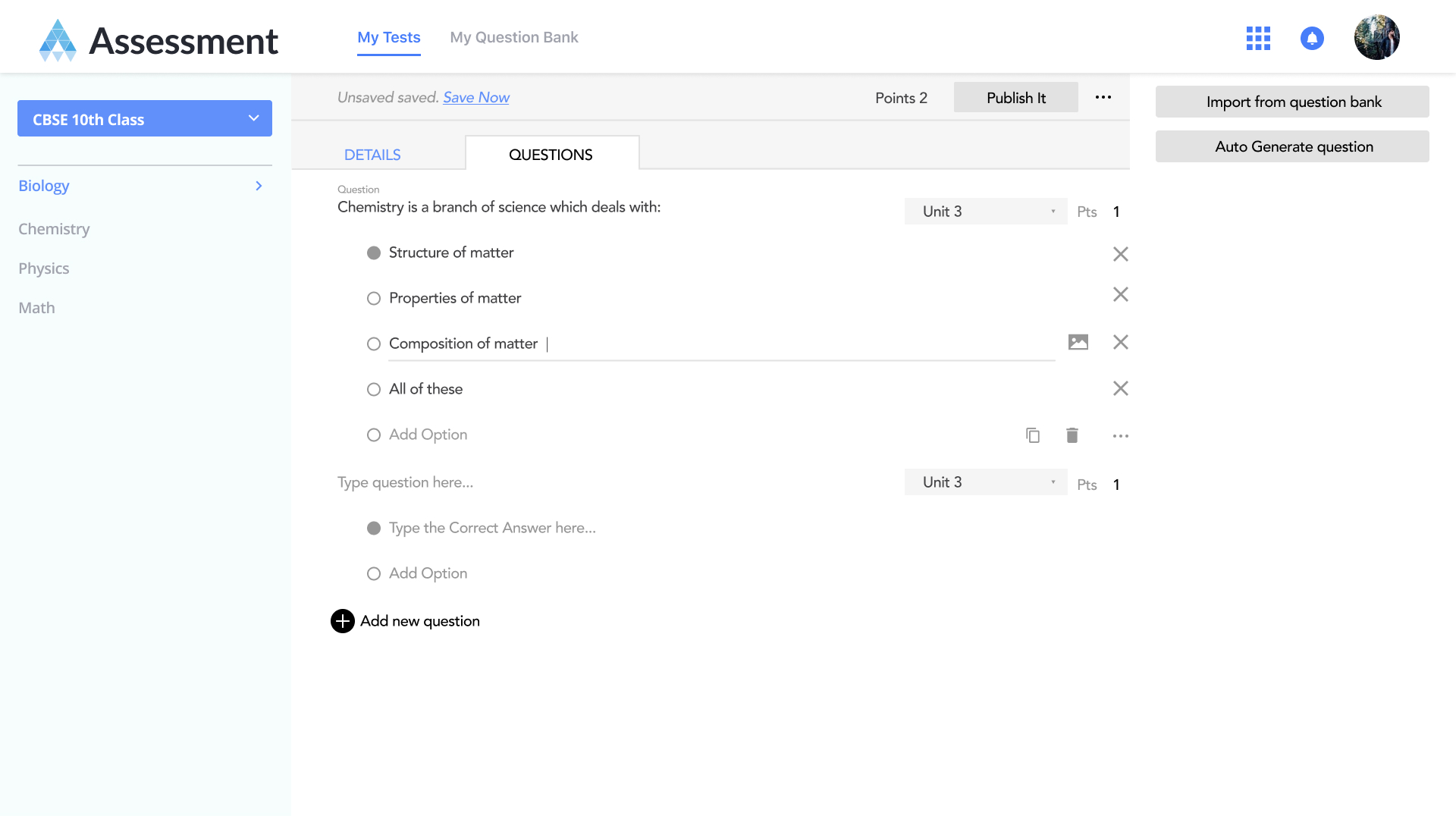
Task: Mark All of these as correct answer
Action: point(374,390)
